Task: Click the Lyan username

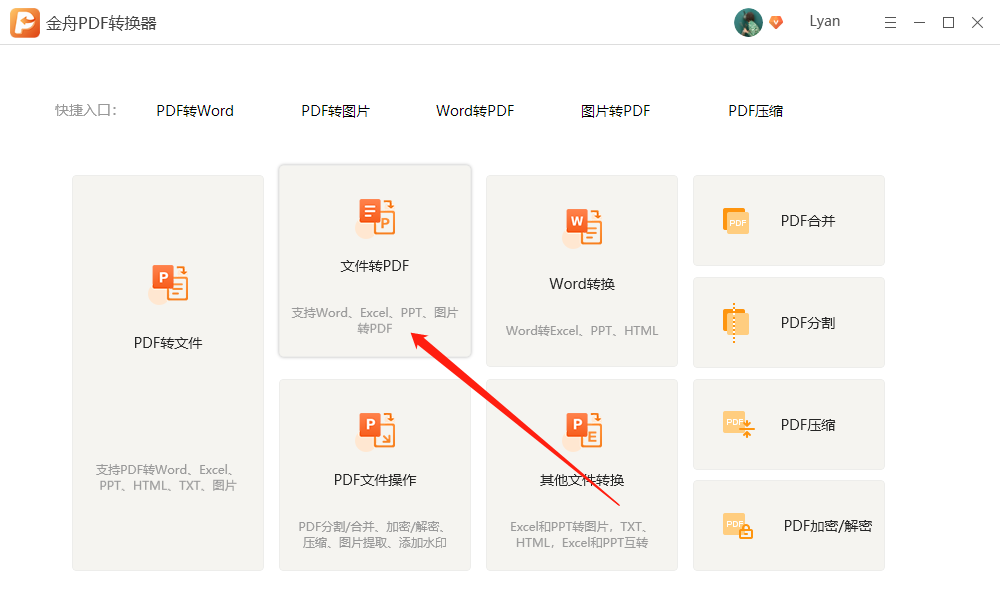Action: coord(825,21)
